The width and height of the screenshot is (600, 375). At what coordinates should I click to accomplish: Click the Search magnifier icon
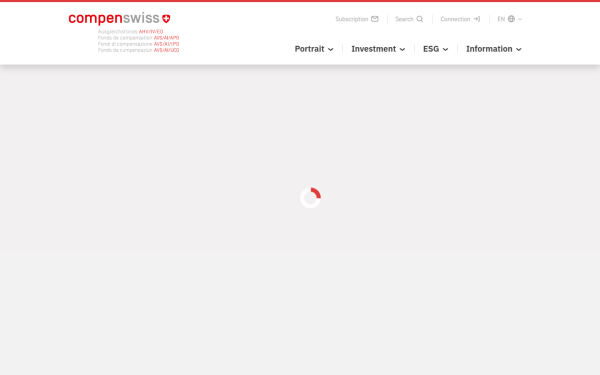point(420,19)
